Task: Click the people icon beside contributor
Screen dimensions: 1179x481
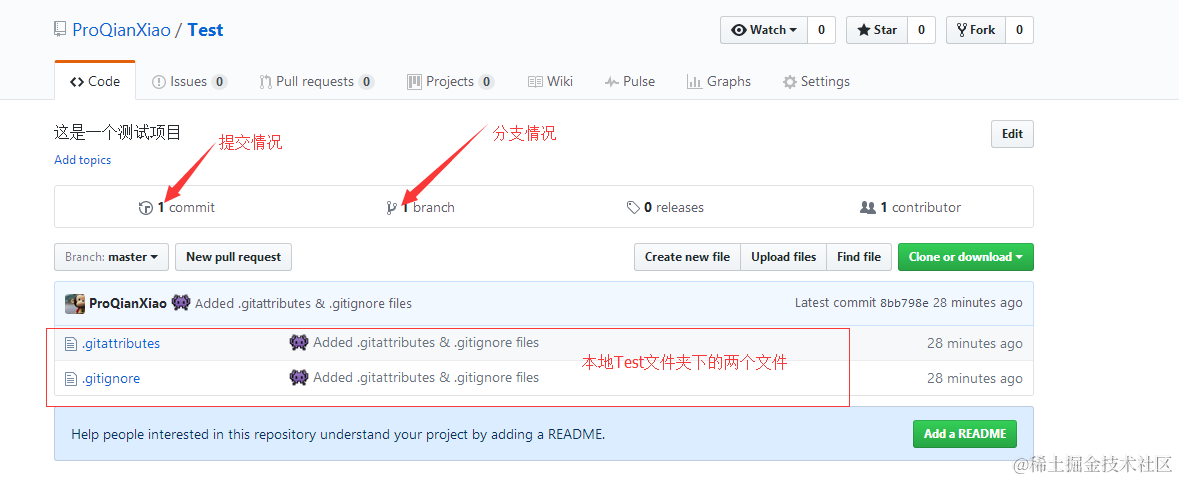Action: (x=868, y=207)
